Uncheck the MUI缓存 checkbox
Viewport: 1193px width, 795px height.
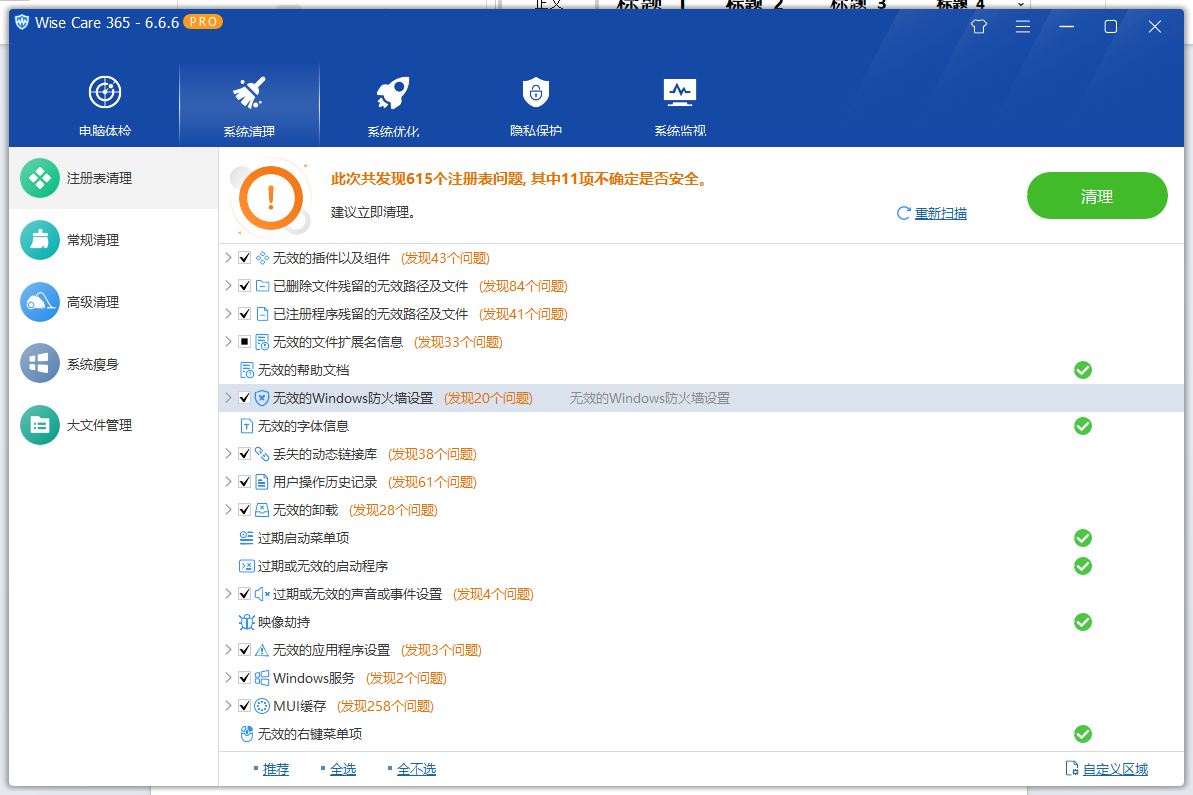(244, 706)
